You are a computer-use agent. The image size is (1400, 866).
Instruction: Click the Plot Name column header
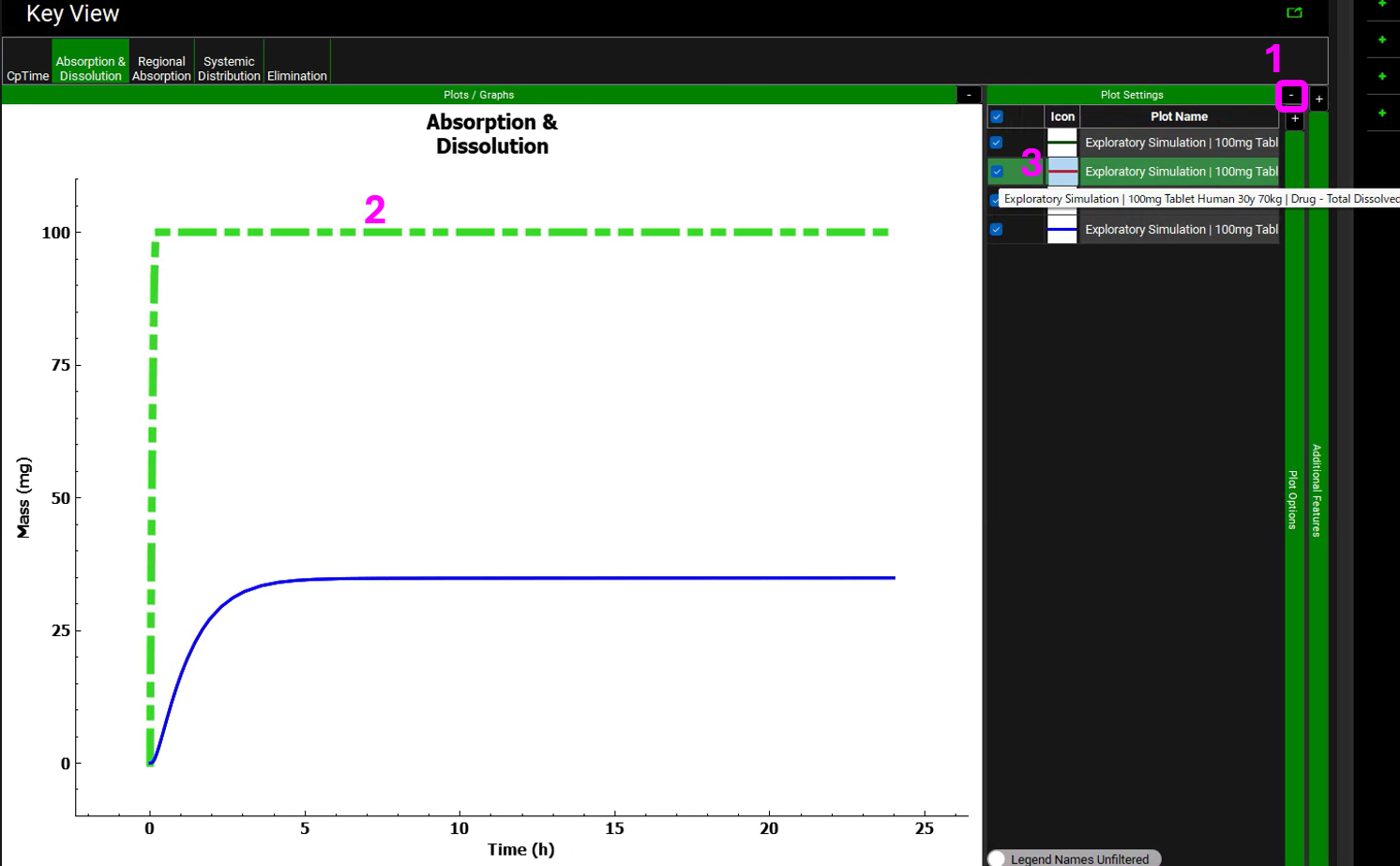[1179, 117]
